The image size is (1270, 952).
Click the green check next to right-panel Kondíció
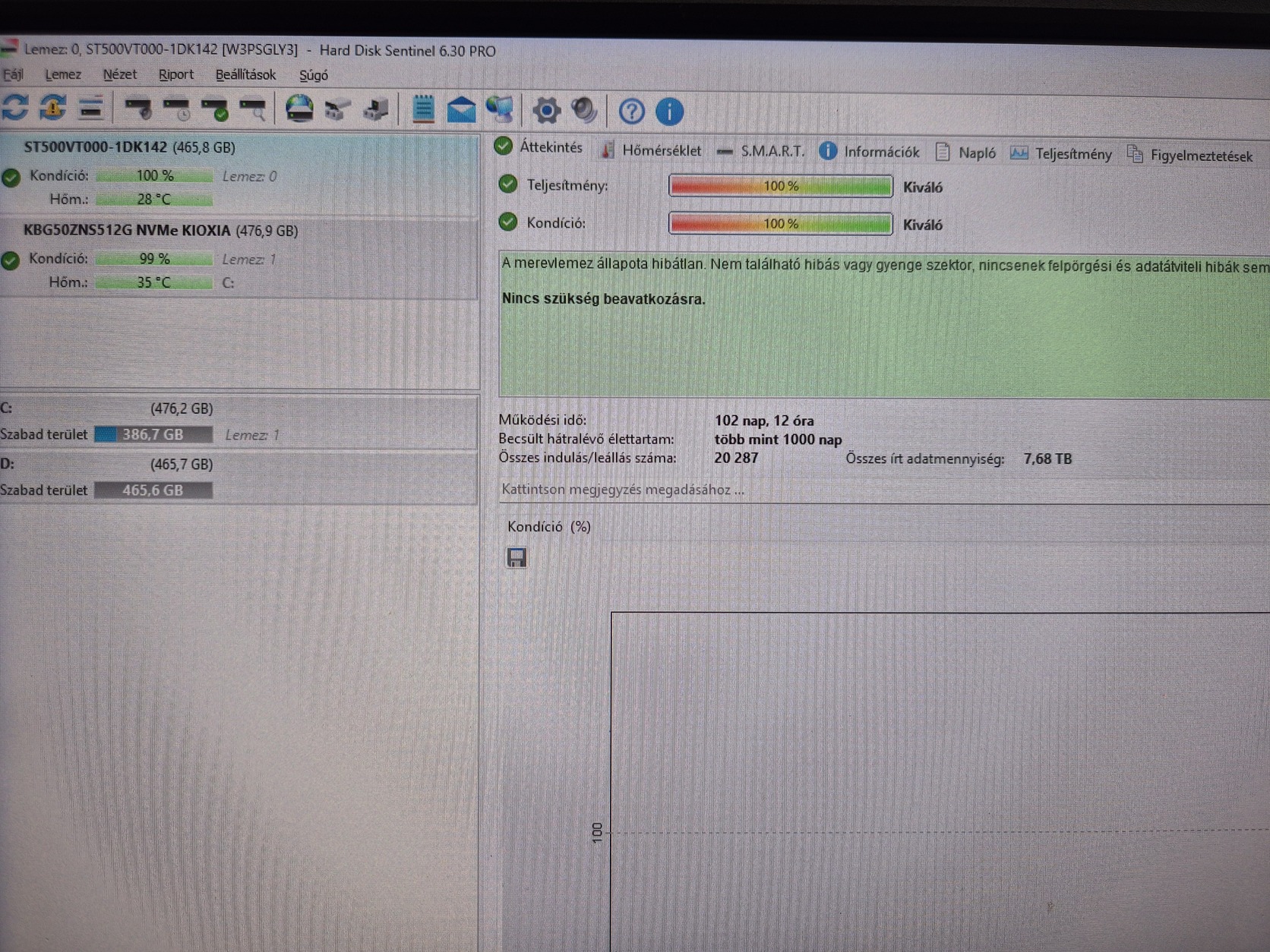(x=508, y=222)
